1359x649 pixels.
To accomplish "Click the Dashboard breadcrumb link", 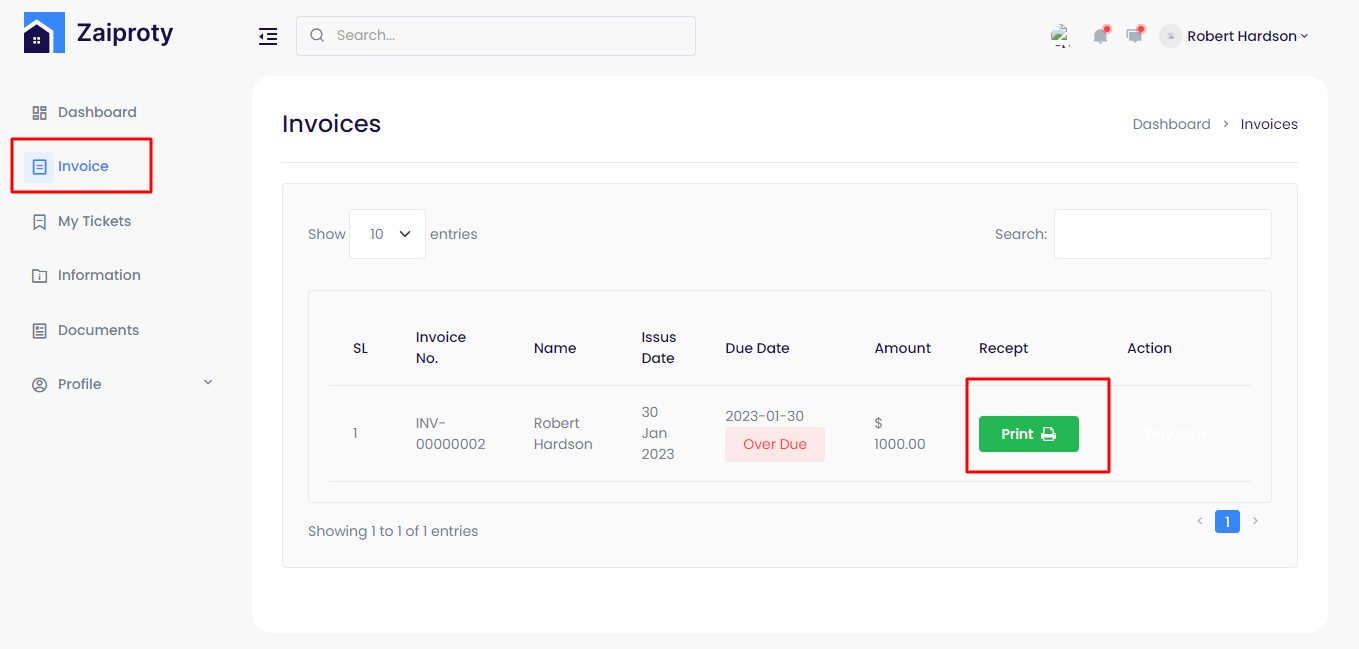I will tap(1171, 124).
